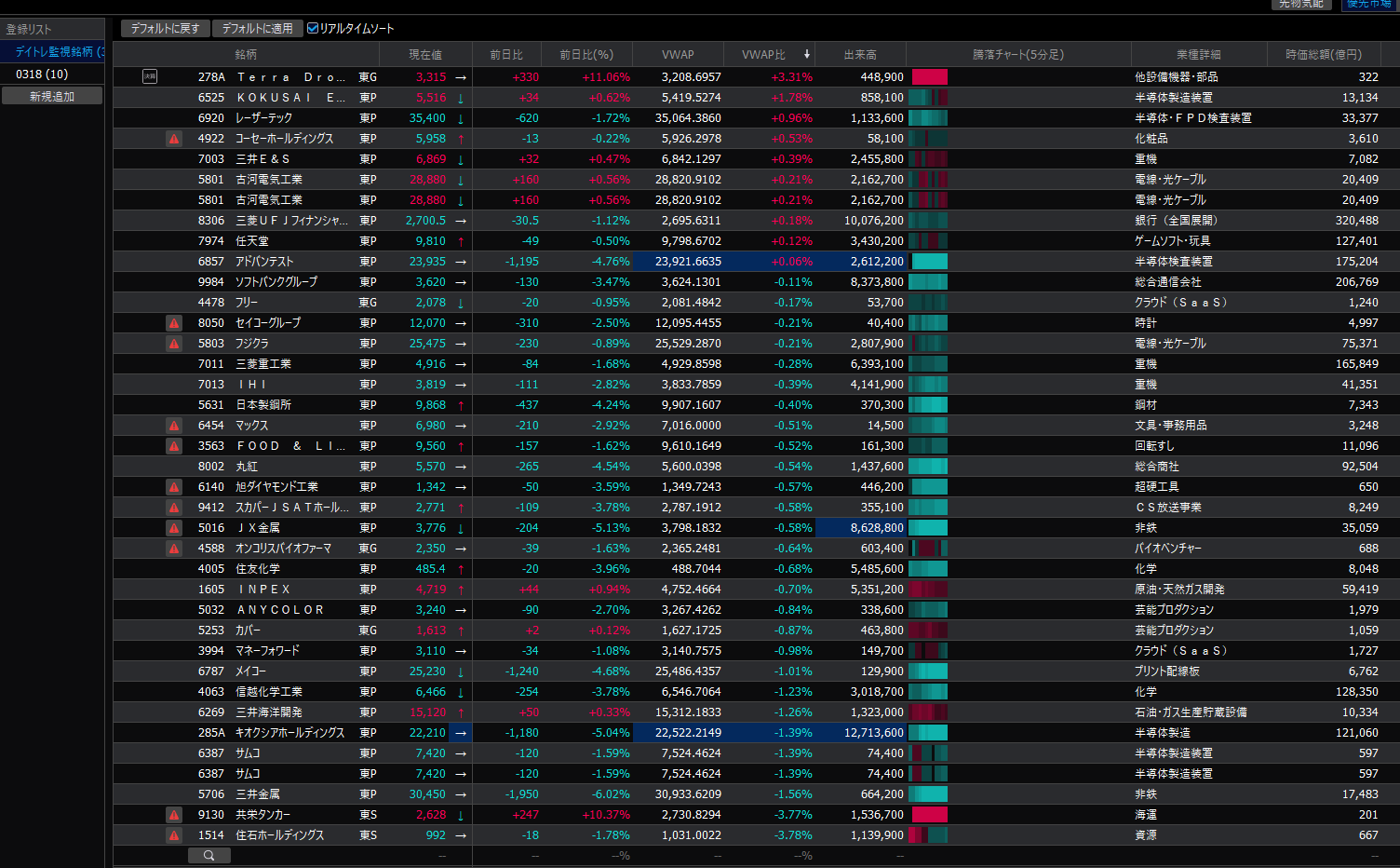
Task: Sort by the 出来高 column header
Action: click(x=859, y=55)
